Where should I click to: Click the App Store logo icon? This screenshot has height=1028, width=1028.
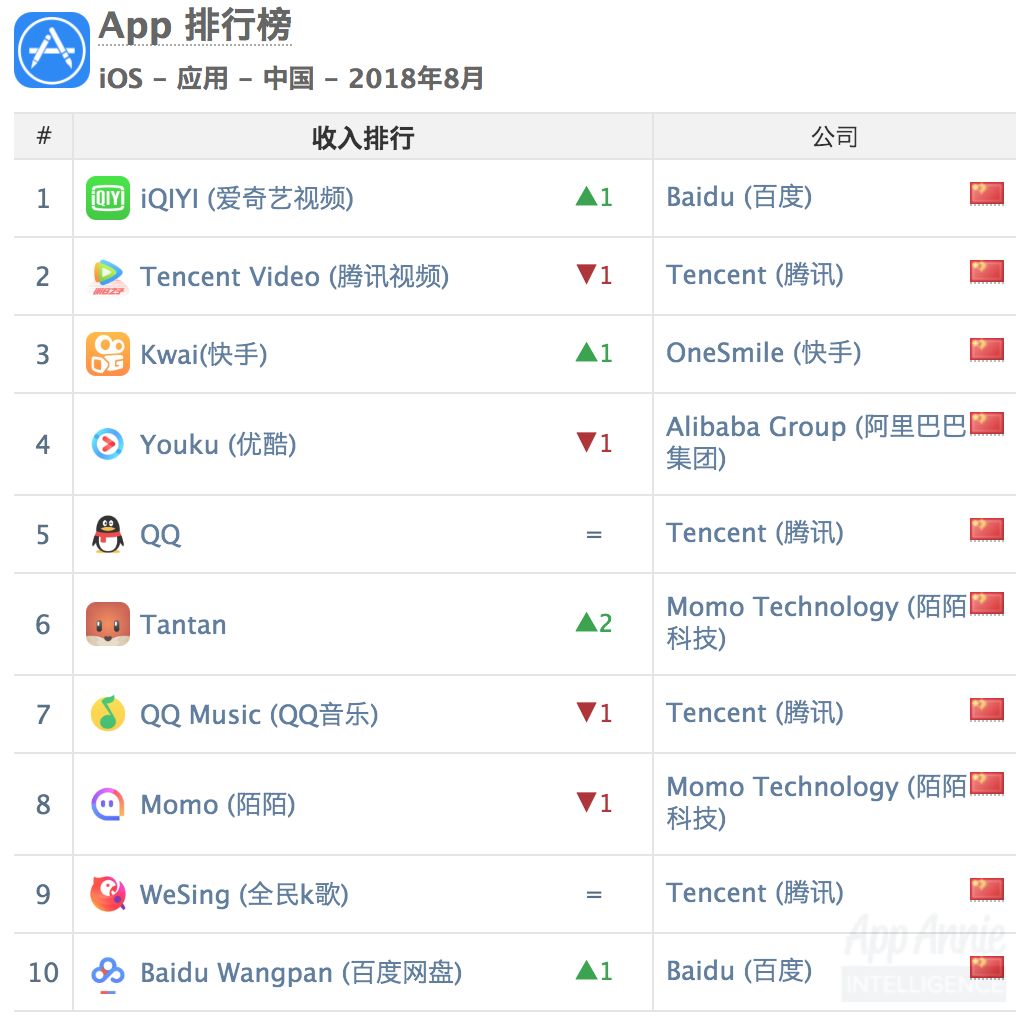[x=52, y=50]
